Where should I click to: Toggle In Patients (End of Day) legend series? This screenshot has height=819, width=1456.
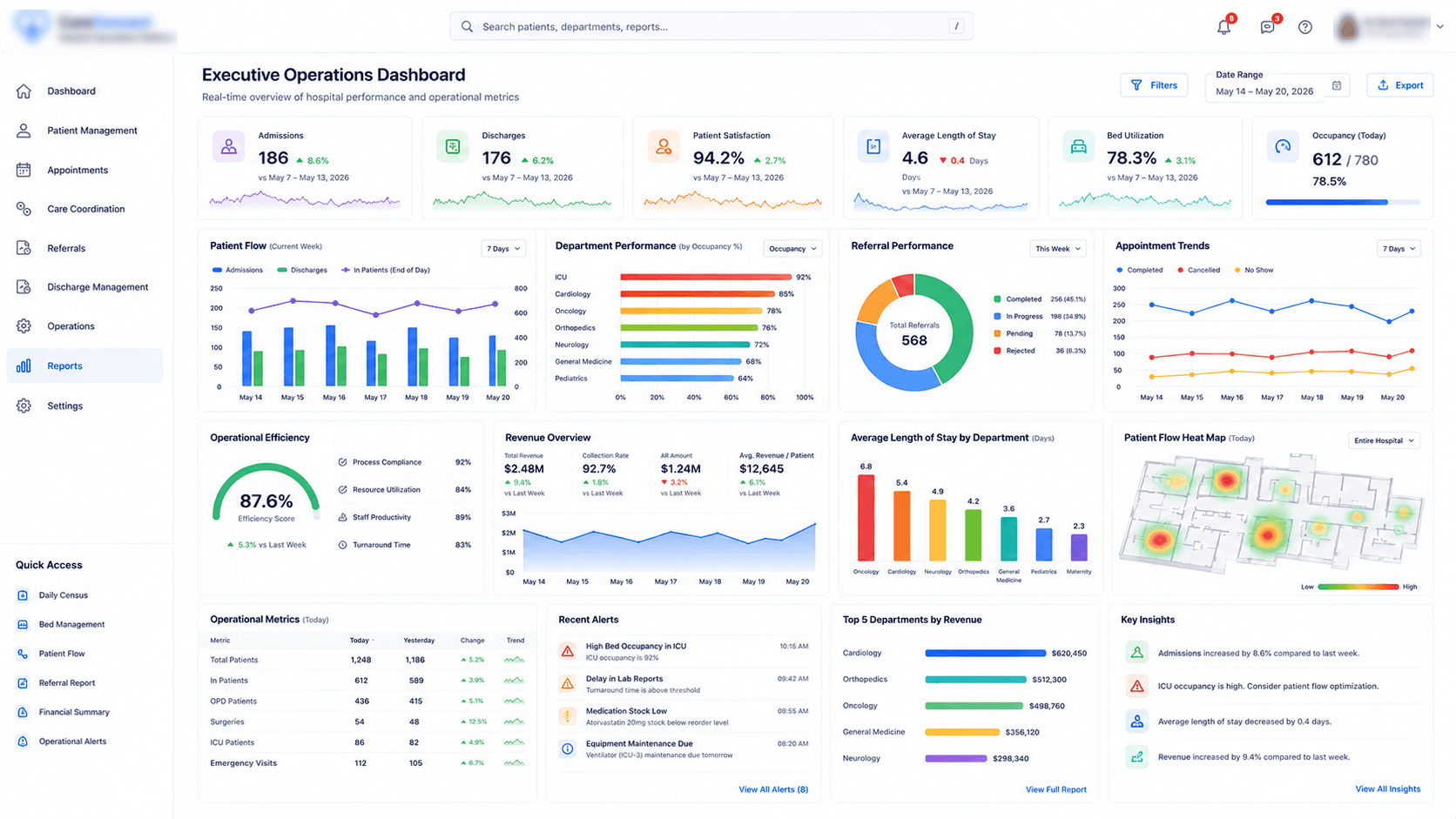click(x=386, y=270)
